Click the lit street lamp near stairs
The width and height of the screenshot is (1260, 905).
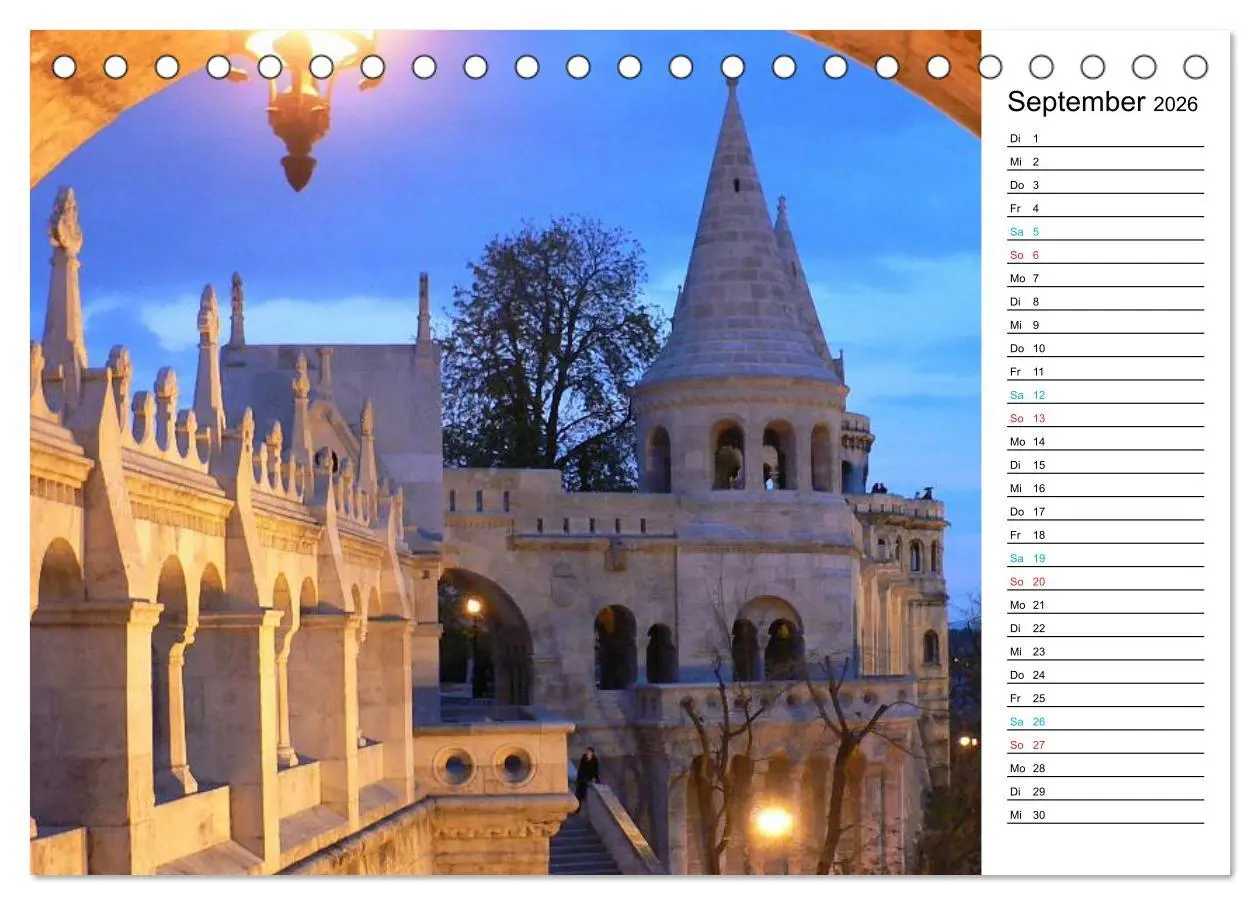click(773, 822)
